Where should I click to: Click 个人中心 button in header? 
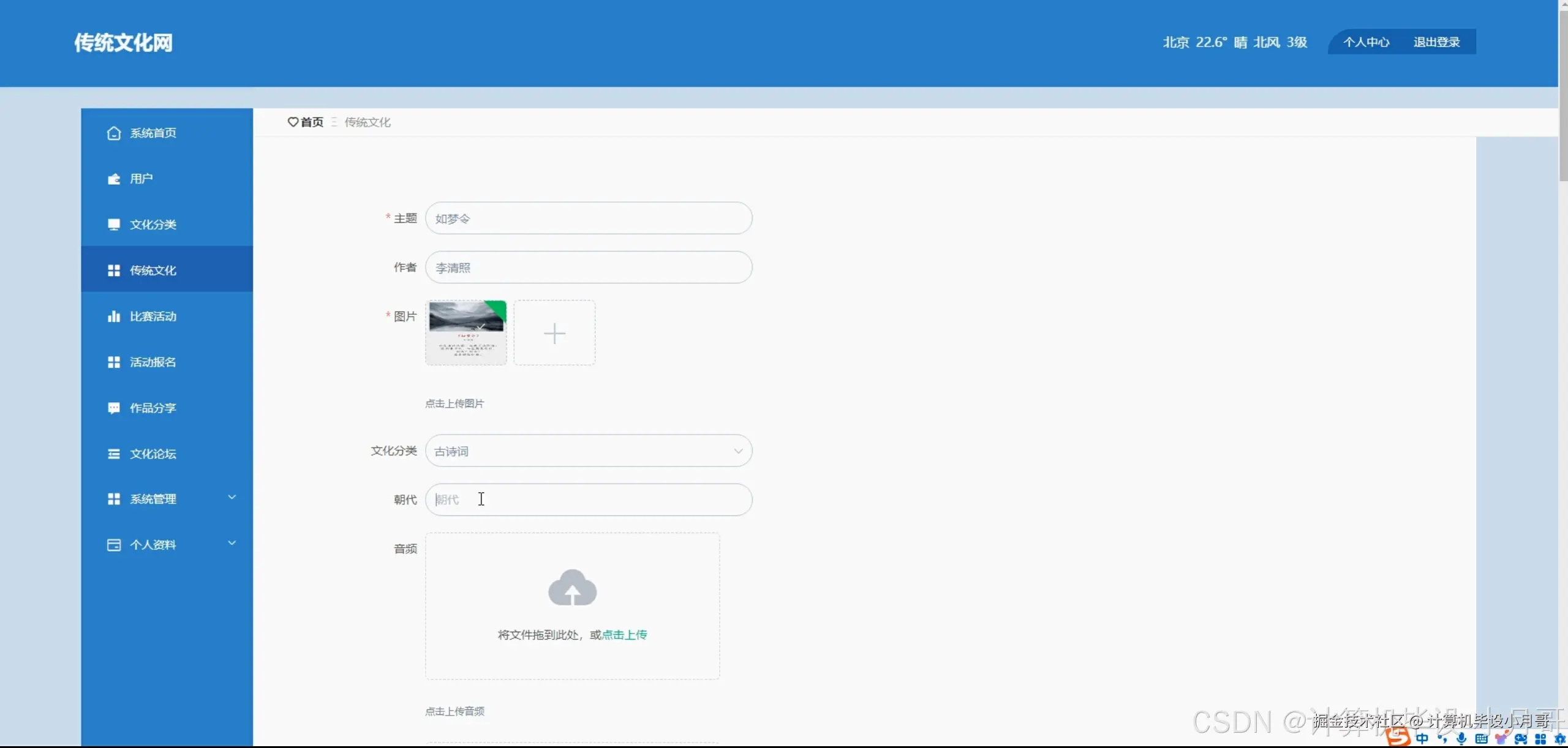pyautogui.click(x=1366, y=42)
